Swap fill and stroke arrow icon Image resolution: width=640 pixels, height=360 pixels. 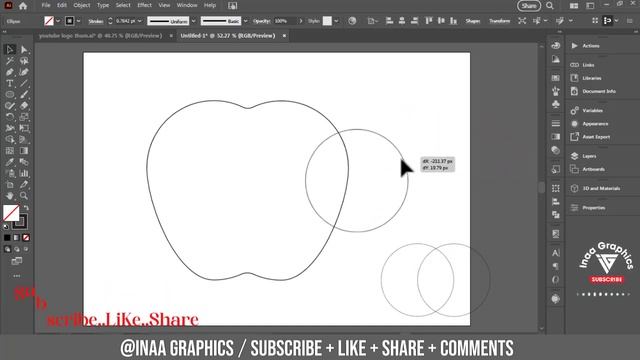click(27, 208)
